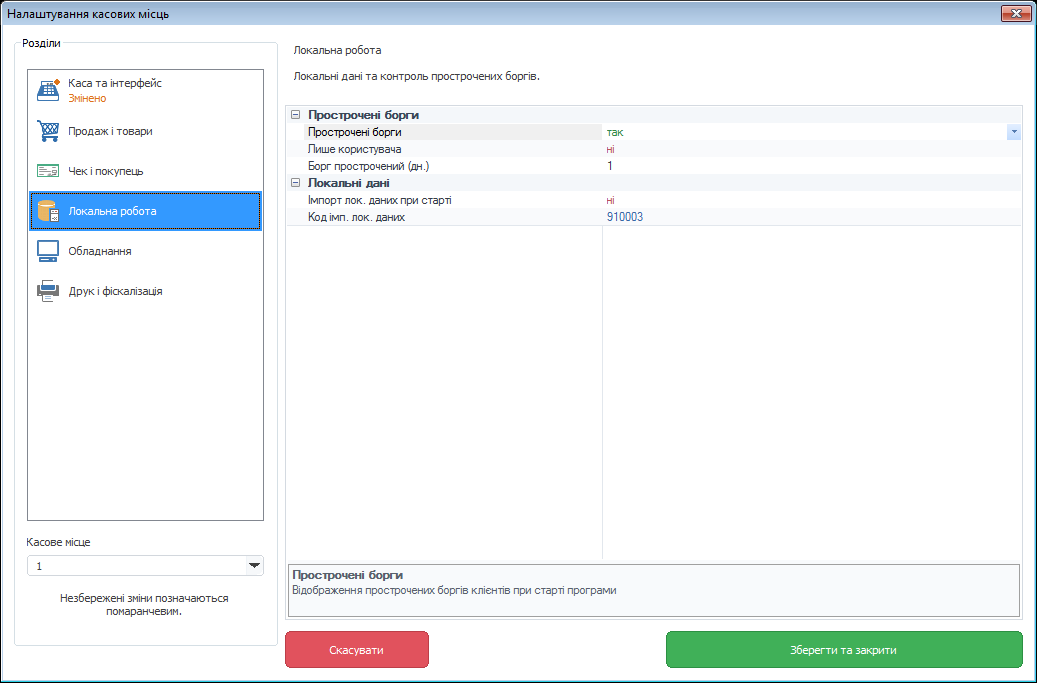Viewport: 1037px width, 683px height.
Task: Click the Скасувати button
Action: [356, 649]
